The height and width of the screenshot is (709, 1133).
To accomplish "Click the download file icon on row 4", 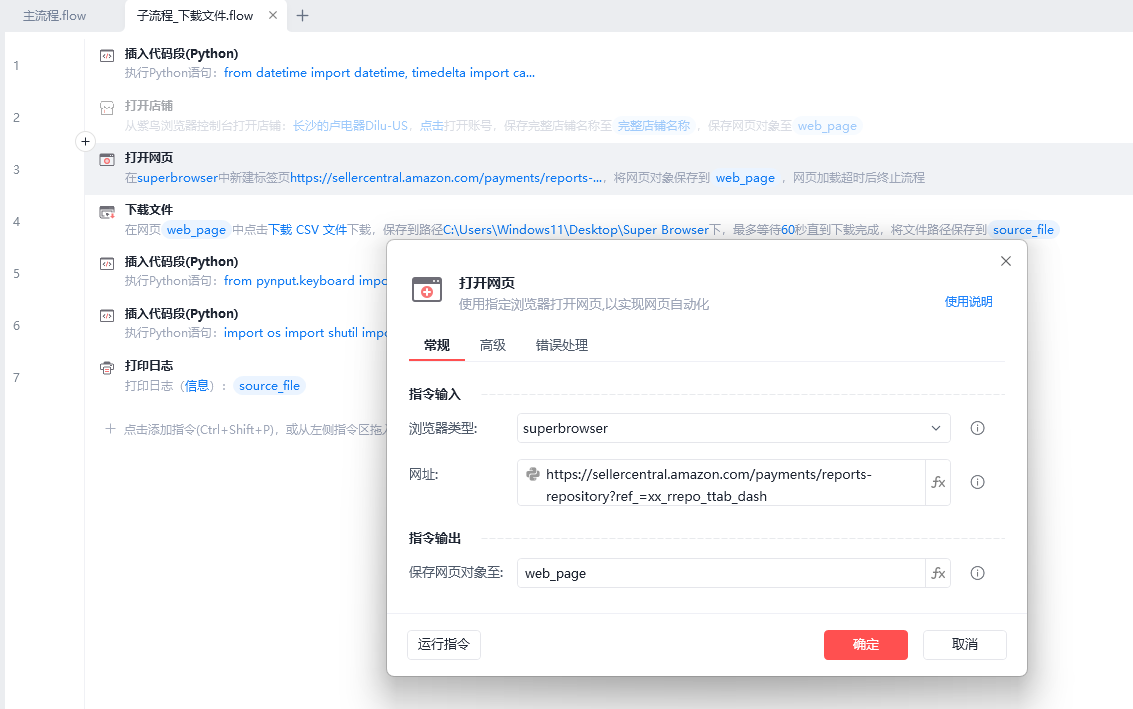I will click(x=107, y=212).
